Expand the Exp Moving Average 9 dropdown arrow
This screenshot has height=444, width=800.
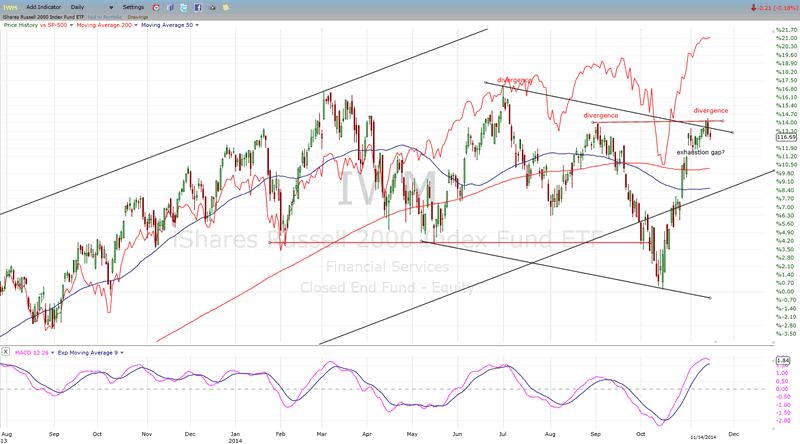122,353
